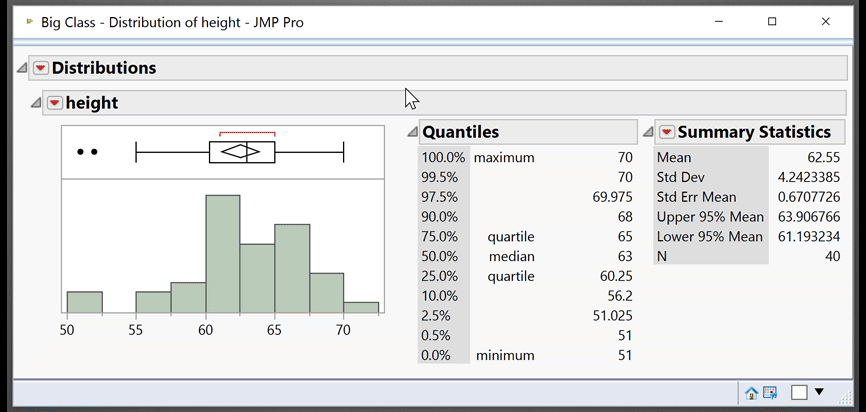Collapse the height outline section

coord(36,103)
